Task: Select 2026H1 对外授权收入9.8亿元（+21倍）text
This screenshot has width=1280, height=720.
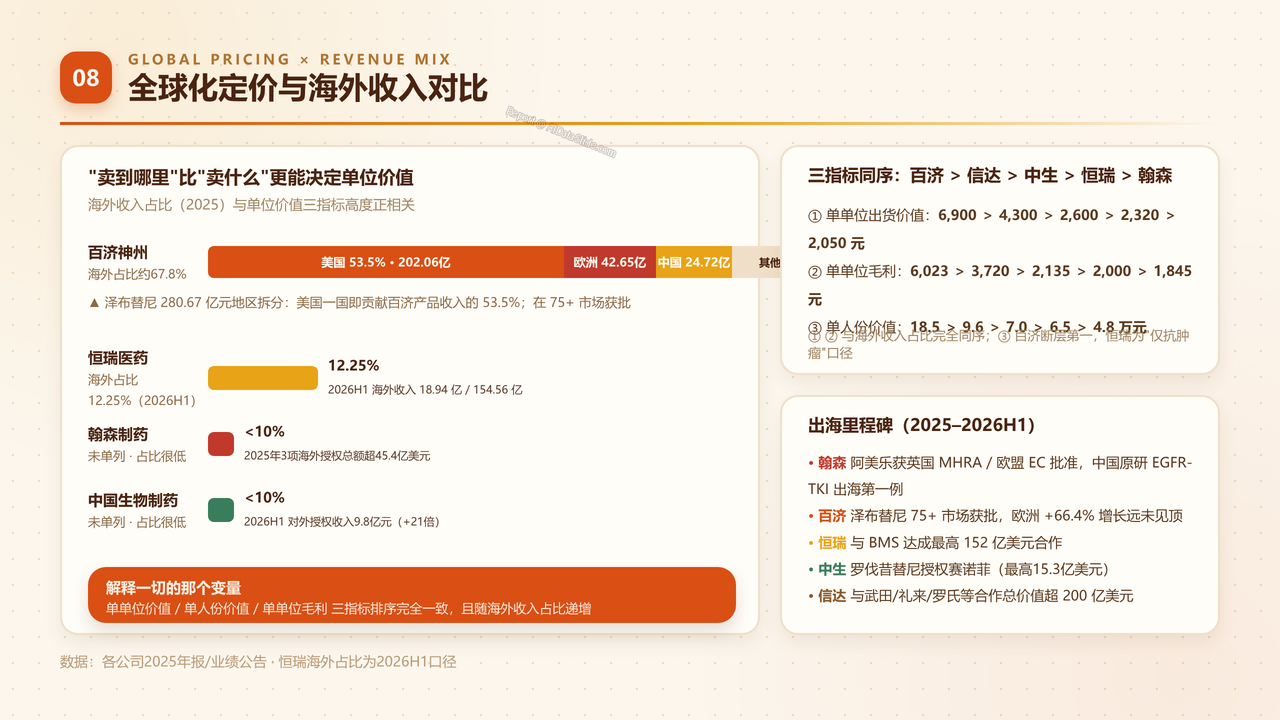Action: (342, 521)
